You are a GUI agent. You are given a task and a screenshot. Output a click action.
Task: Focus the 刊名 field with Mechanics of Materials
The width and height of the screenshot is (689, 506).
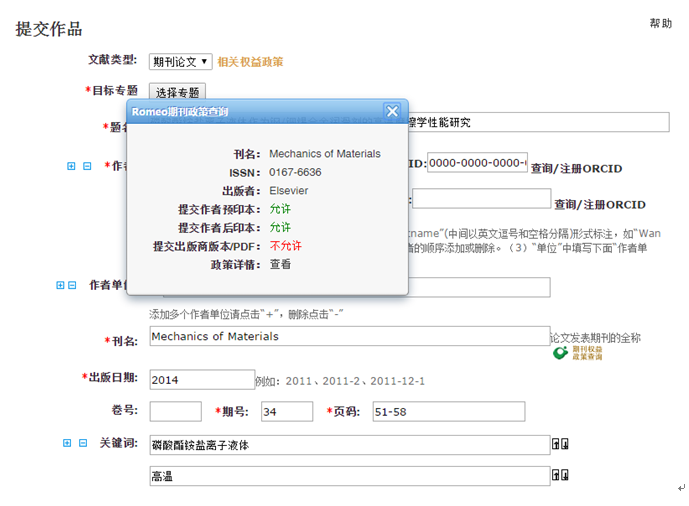(350, 336)
